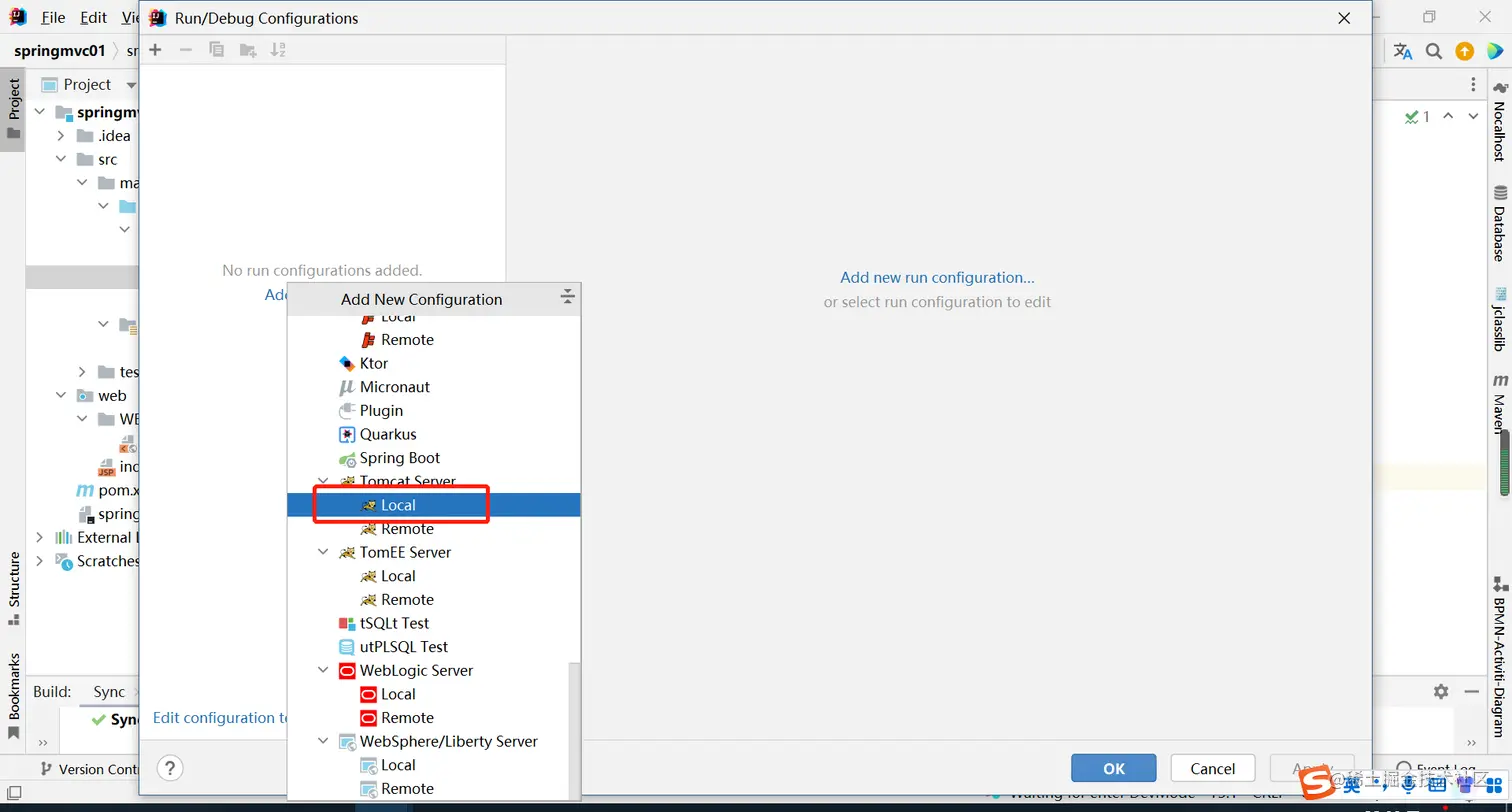Click the orange update arrow icon
The width and height of the screenshot is (1512, 812).
[x=1464, y=51]
